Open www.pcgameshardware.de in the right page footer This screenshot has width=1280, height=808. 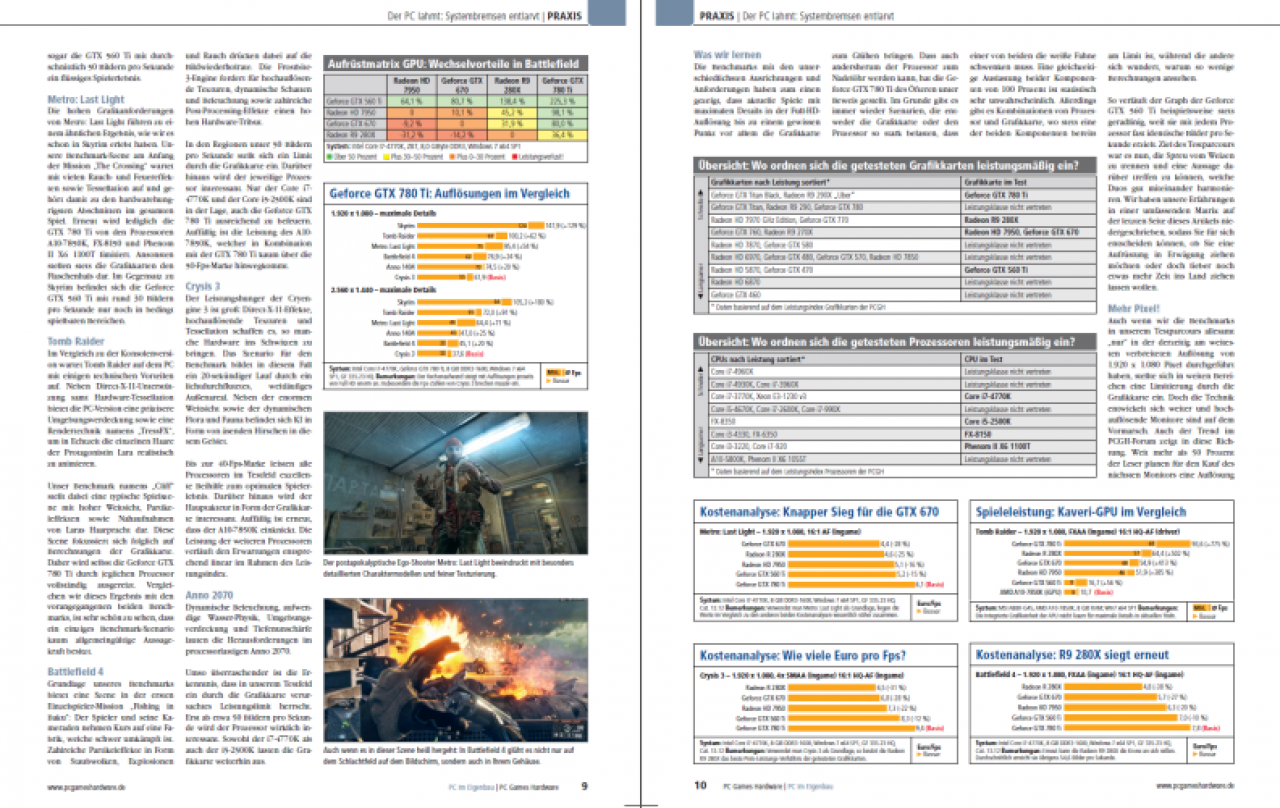[x=1196, y=786]
